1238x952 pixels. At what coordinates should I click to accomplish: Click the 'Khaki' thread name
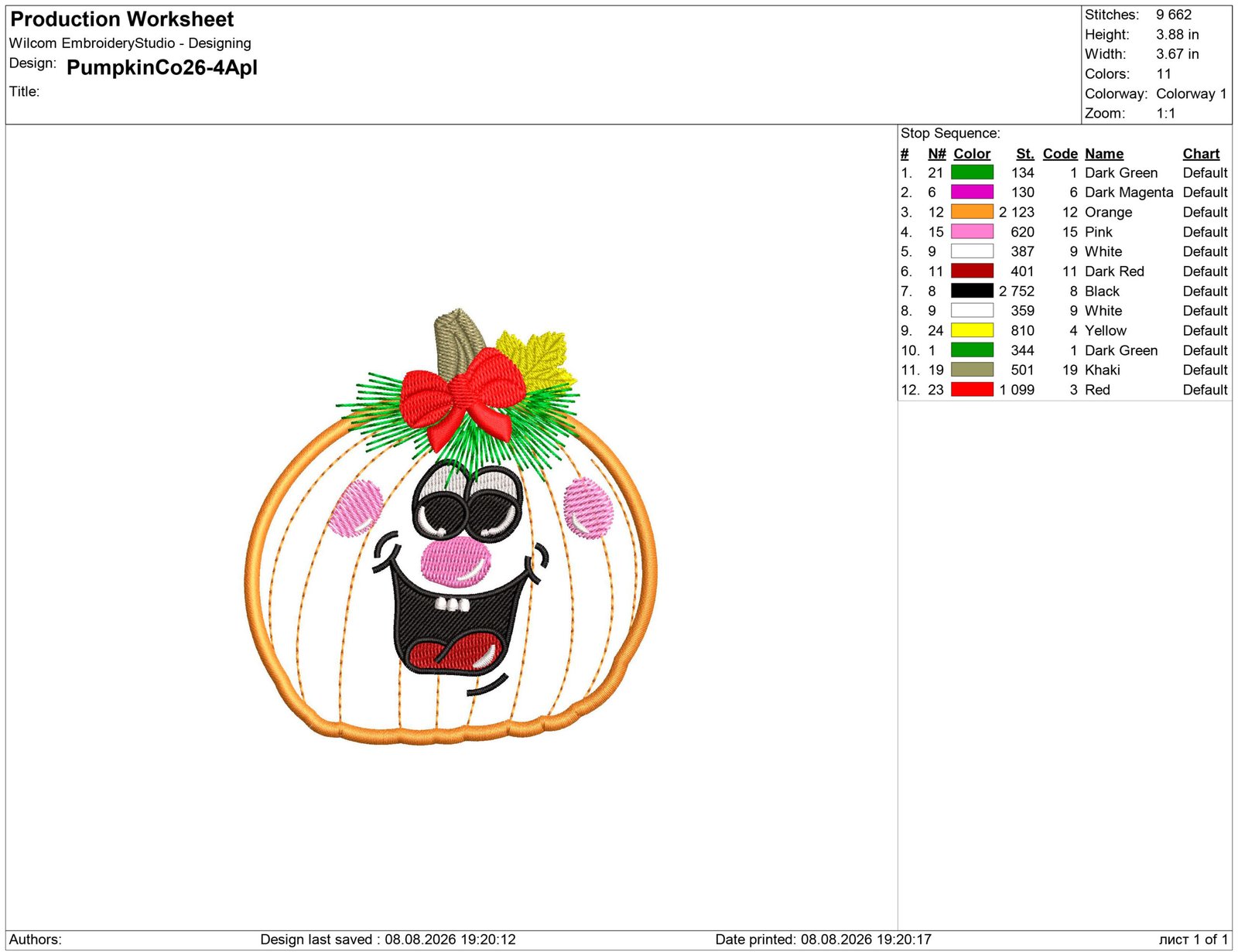1102,370
